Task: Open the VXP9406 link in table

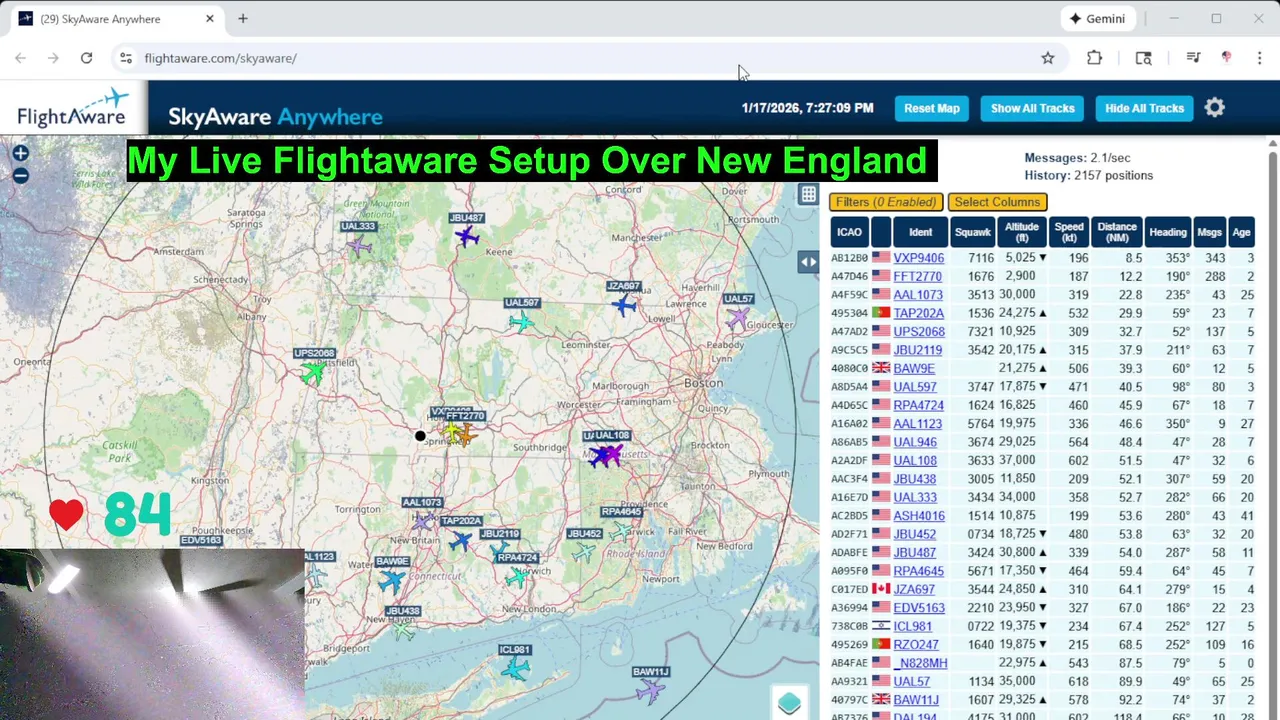Action: click(x=918, y=258)
